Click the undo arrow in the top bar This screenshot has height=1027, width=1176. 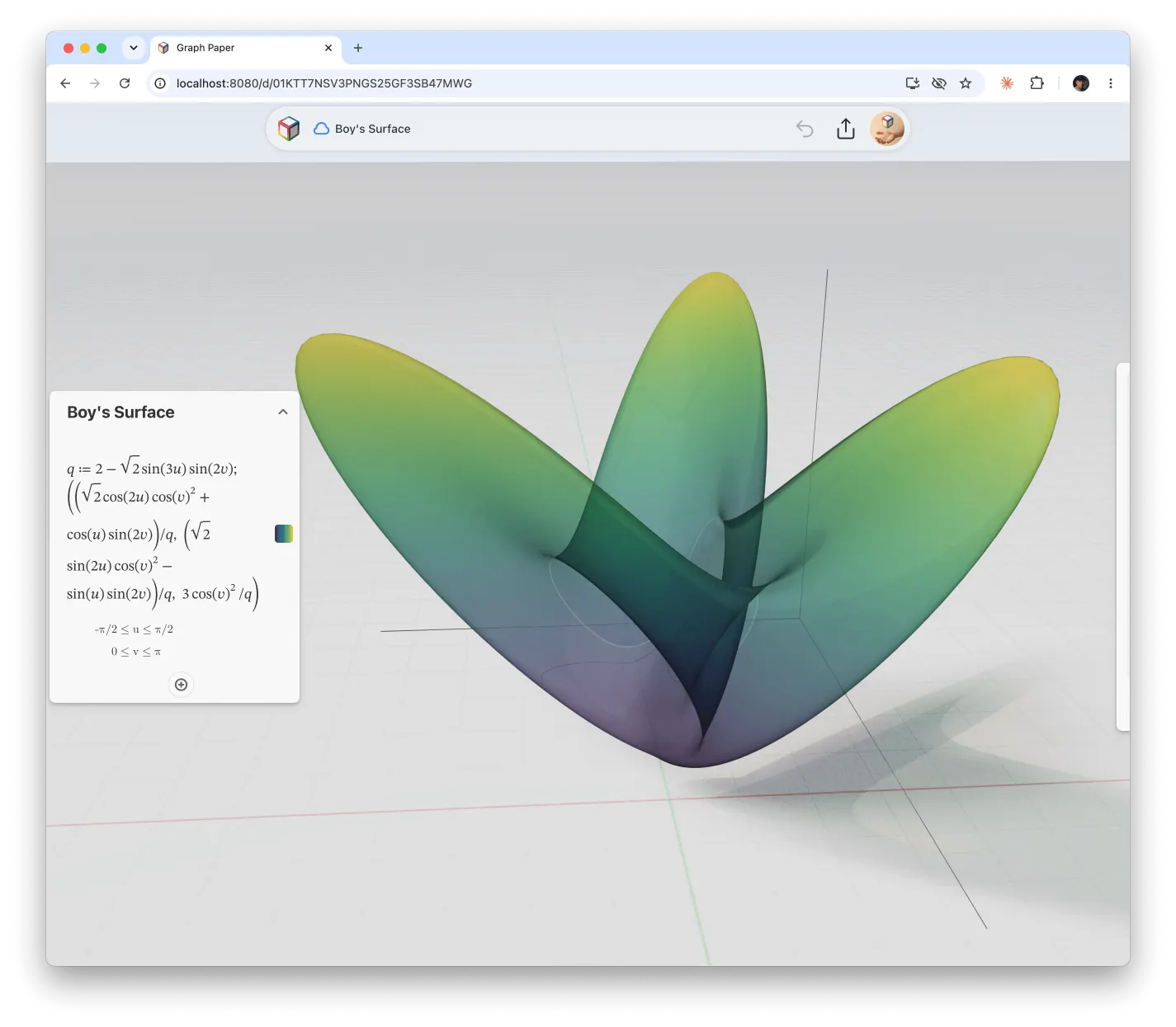(805, 129)
